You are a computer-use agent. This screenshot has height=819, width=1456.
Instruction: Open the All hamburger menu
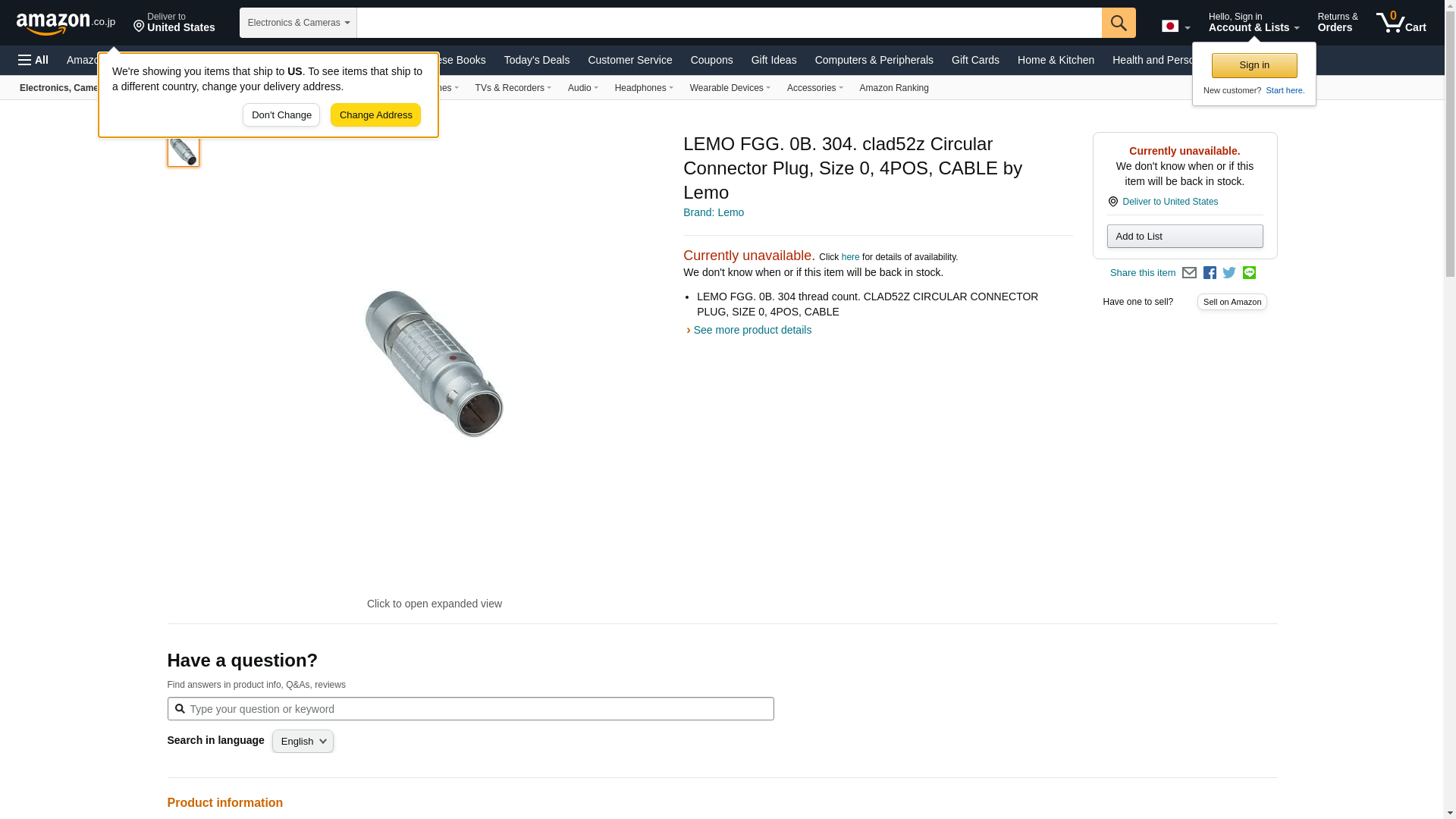point(33,60)
